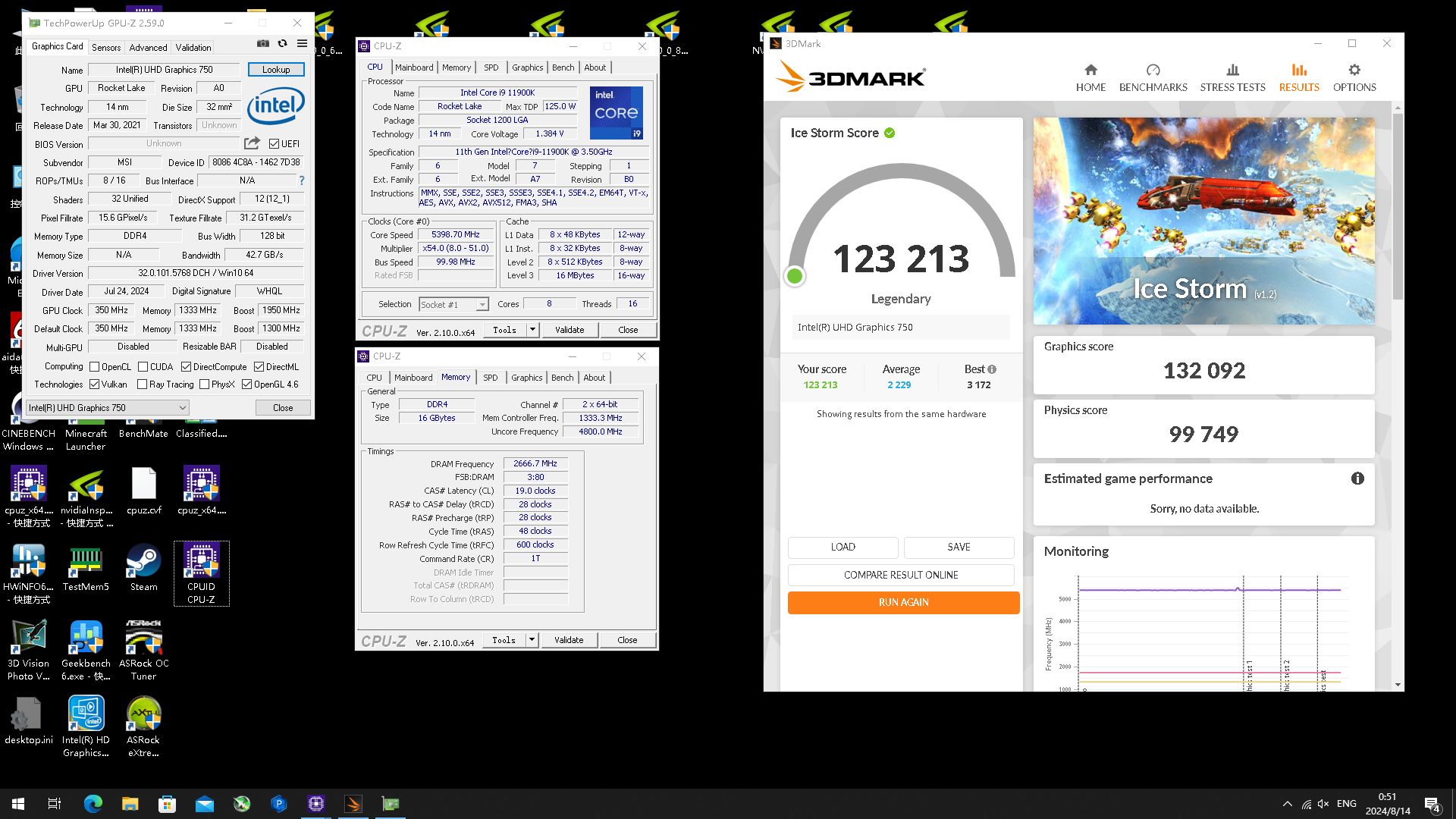
Task: Toggle the Vulkan checkbox
Action: point(95,384)
